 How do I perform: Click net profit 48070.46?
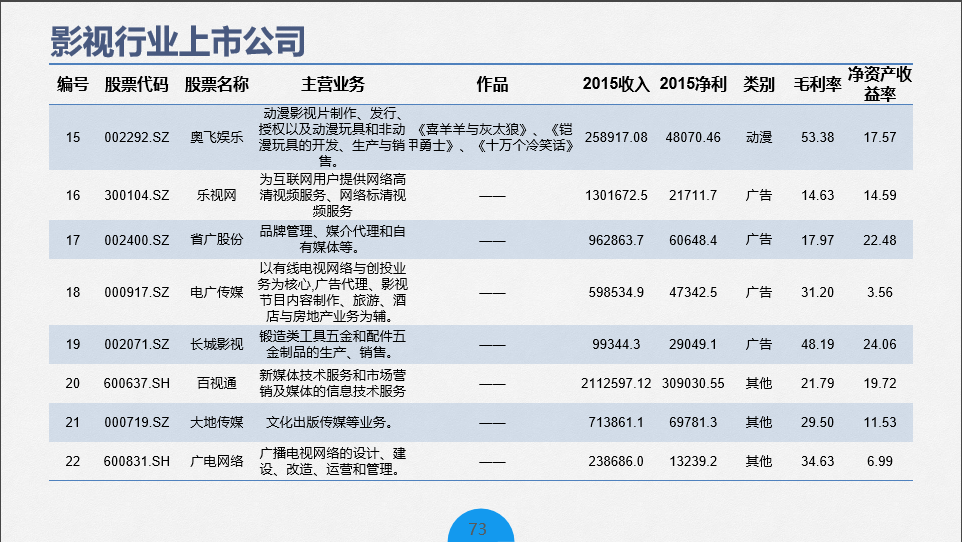click(x=693, y=137)
